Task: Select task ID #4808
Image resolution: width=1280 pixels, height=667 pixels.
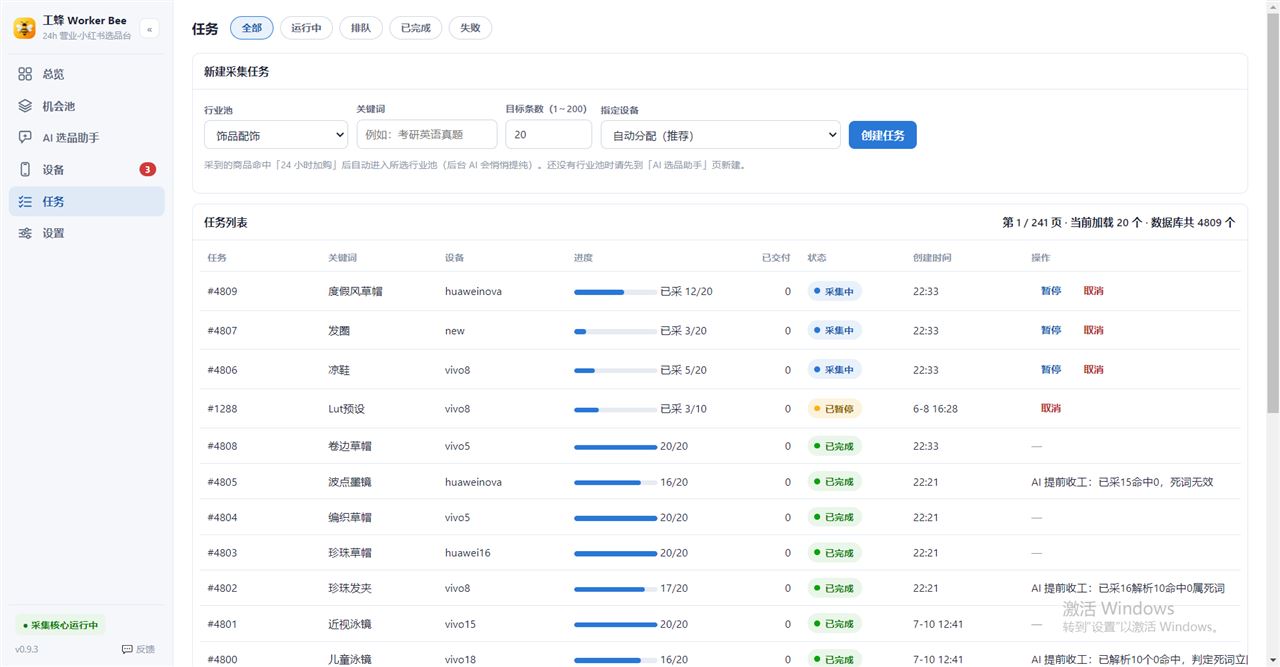Action: [x=222, y=446]
